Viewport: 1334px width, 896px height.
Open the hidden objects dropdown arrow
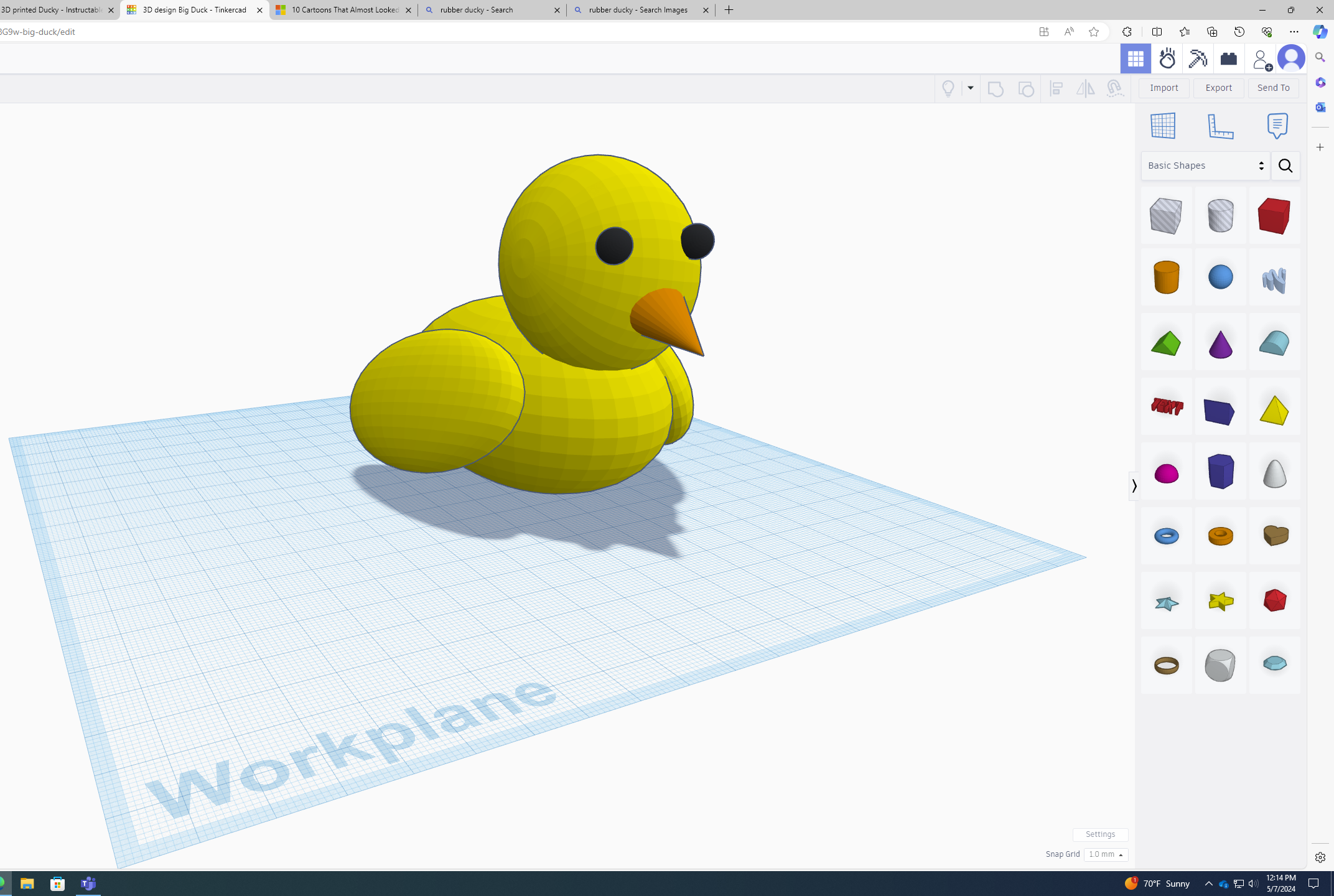970,88
